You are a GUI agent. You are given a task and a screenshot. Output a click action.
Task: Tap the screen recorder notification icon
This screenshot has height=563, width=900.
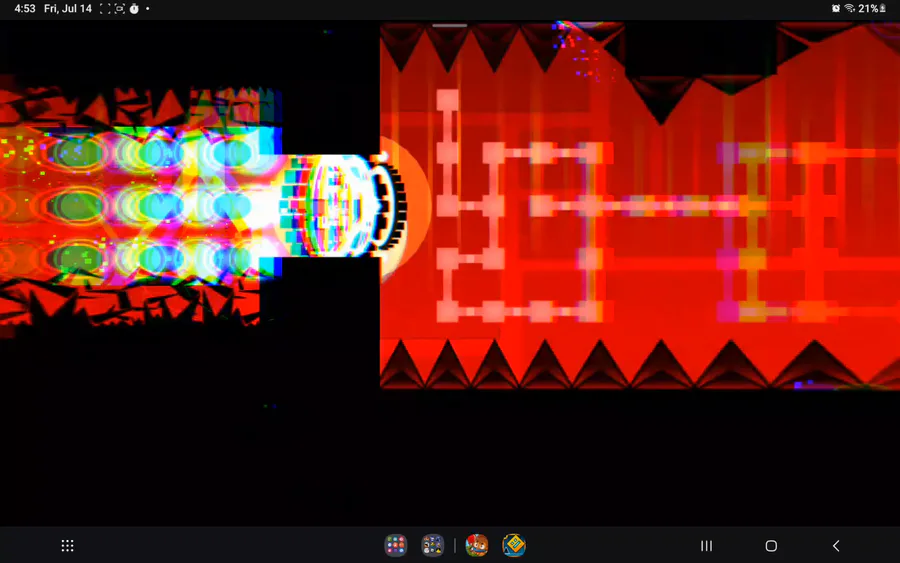(119, 9)
